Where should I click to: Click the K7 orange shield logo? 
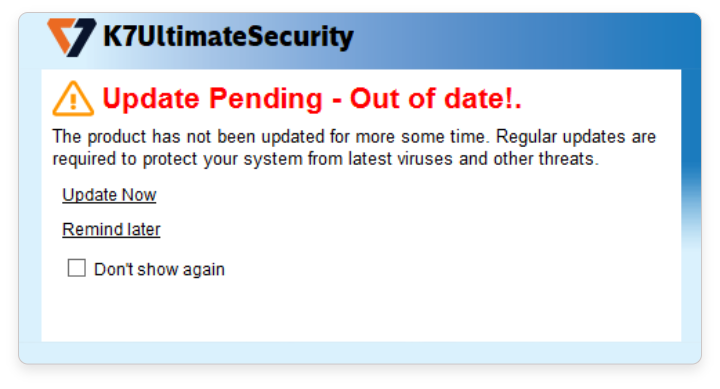tap(72, 37)
